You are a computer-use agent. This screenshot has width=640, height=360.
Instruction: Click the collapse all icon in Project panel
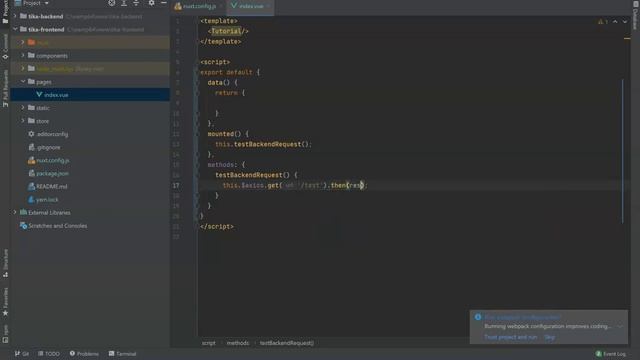[136, 3]
